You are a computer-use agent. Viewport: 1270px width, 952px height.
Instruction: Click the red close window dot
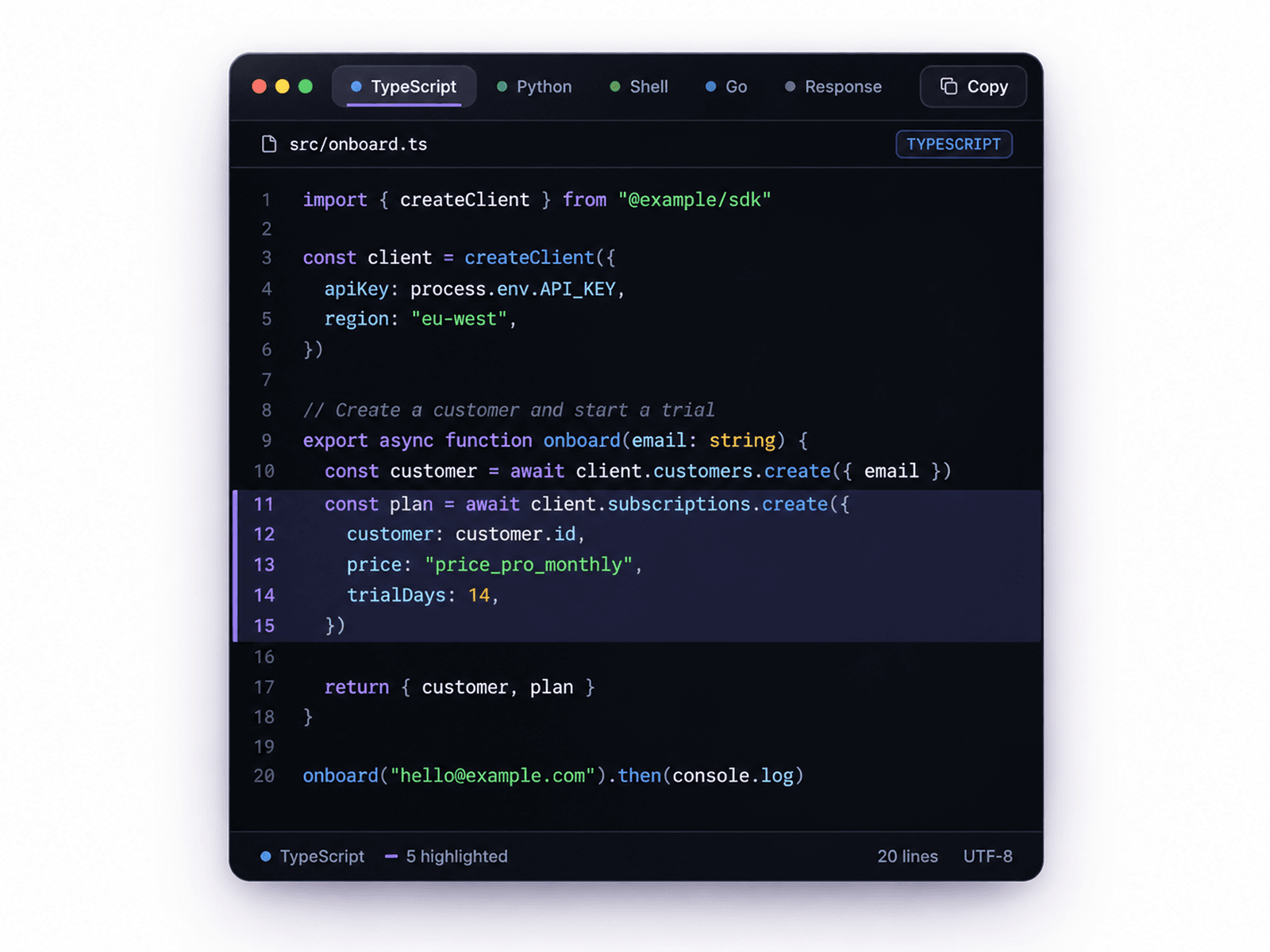point(259,86)
